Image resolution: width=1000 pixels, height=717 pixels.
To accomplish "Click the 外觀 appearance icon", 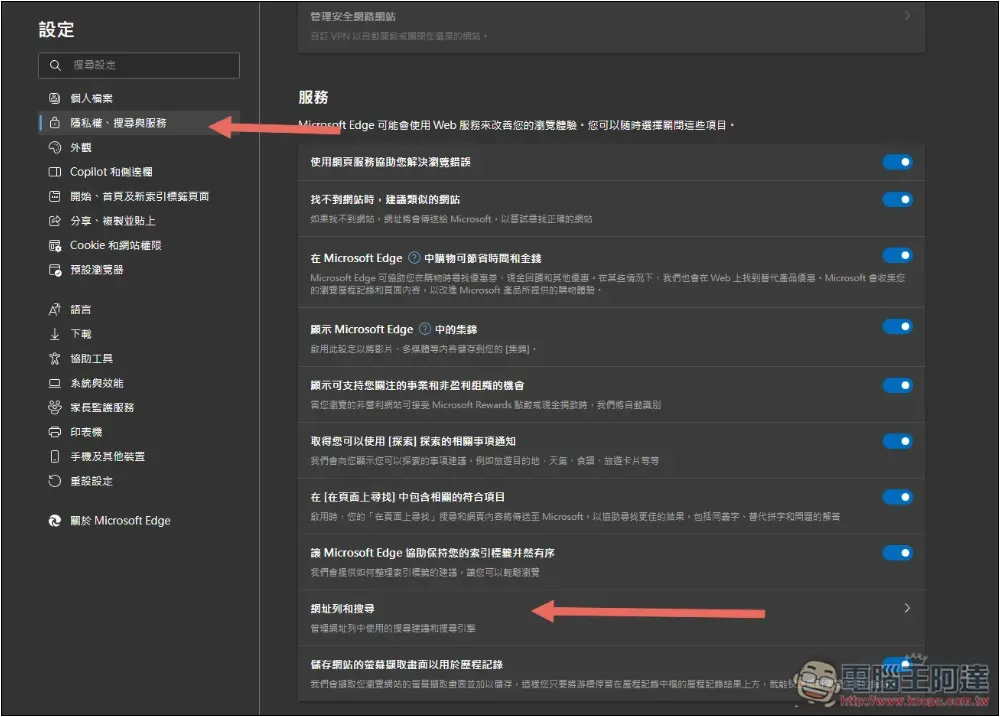I will (55, 147).
